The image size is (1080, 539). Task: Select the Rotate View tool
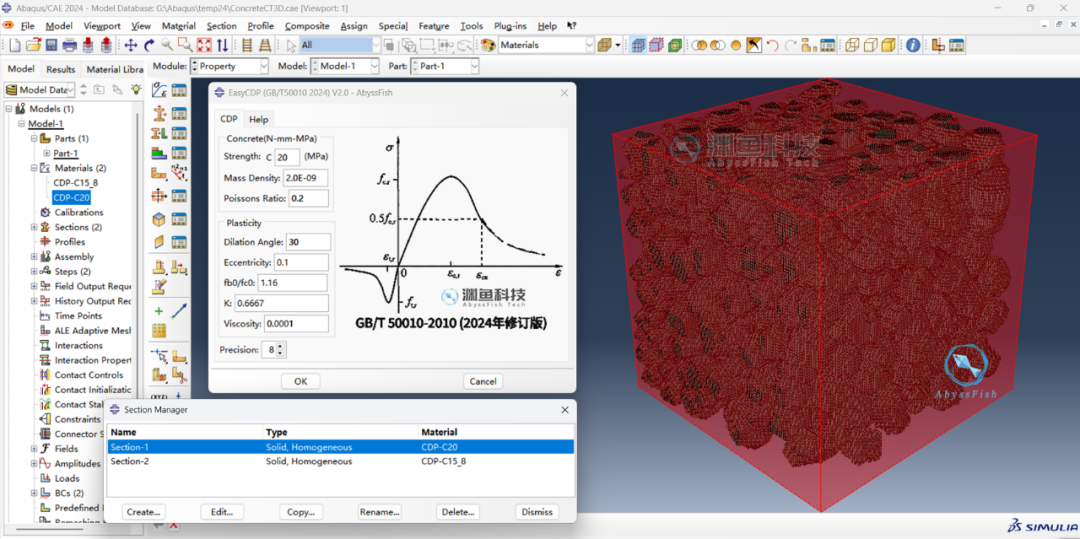click(x=149, y=45)
